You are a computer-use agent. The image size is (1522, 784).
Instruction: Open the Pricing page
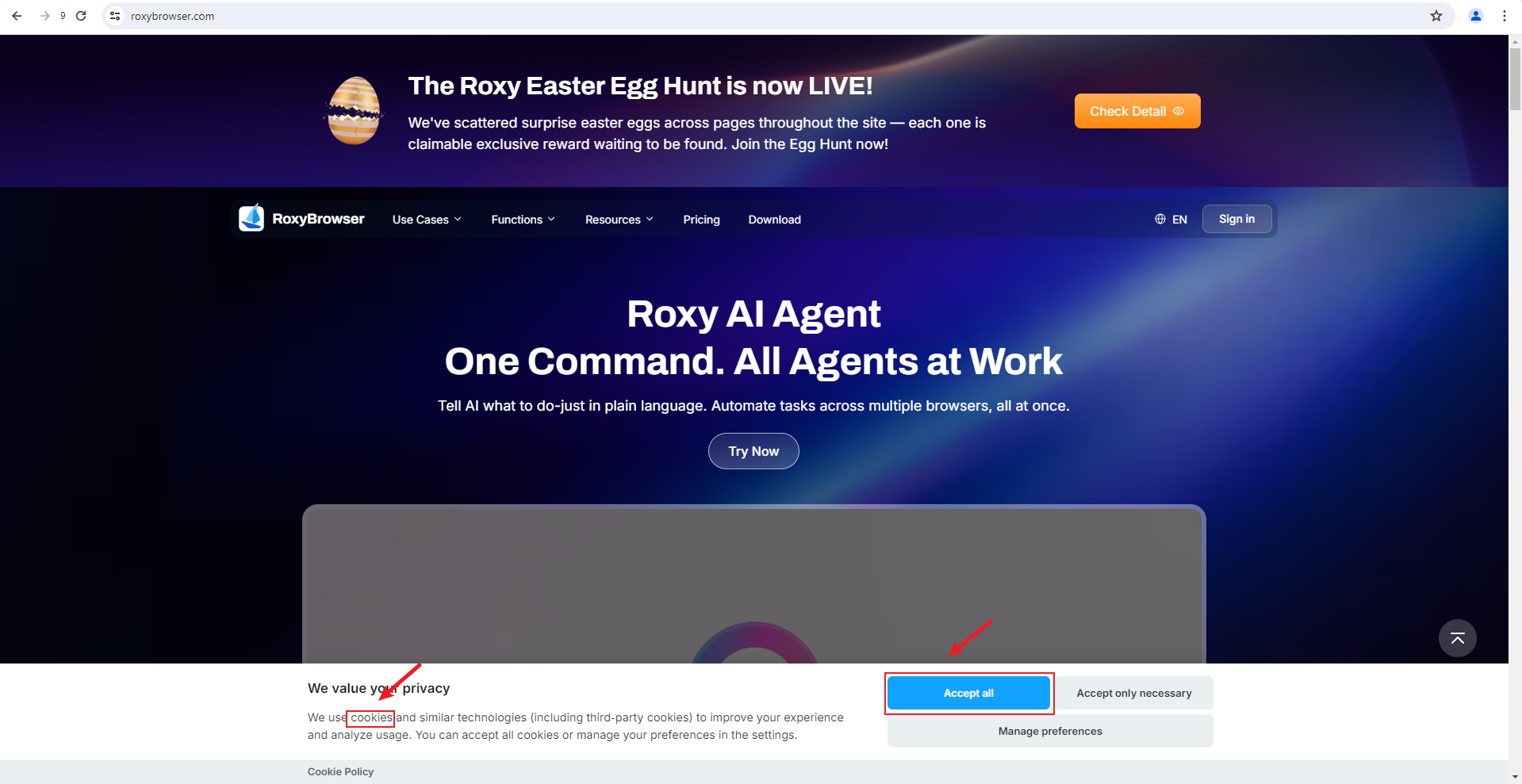coord(701,220)
